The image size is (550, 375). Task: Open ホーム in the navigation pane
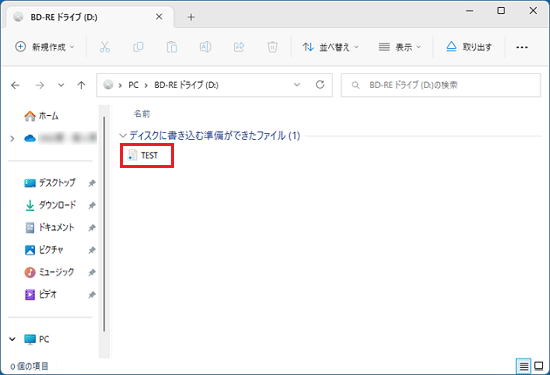pos(41,116)
